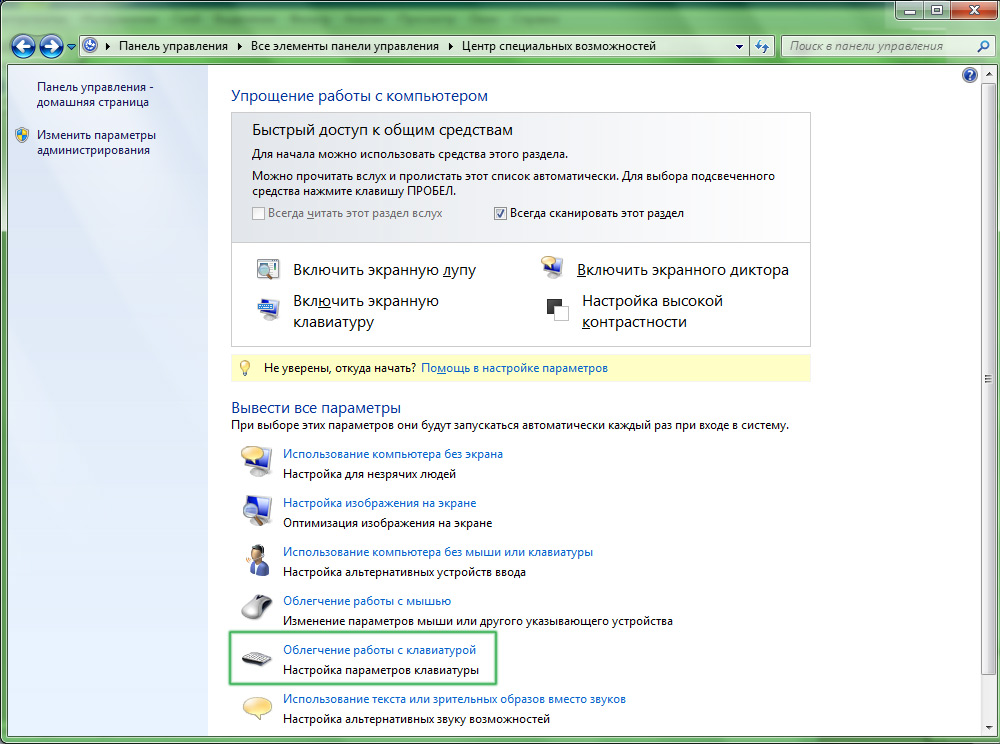Toggle Всегда читать этот раздел вслух checkbox
This screenshot has width=1000, height=744.
[x=258, y=214]
